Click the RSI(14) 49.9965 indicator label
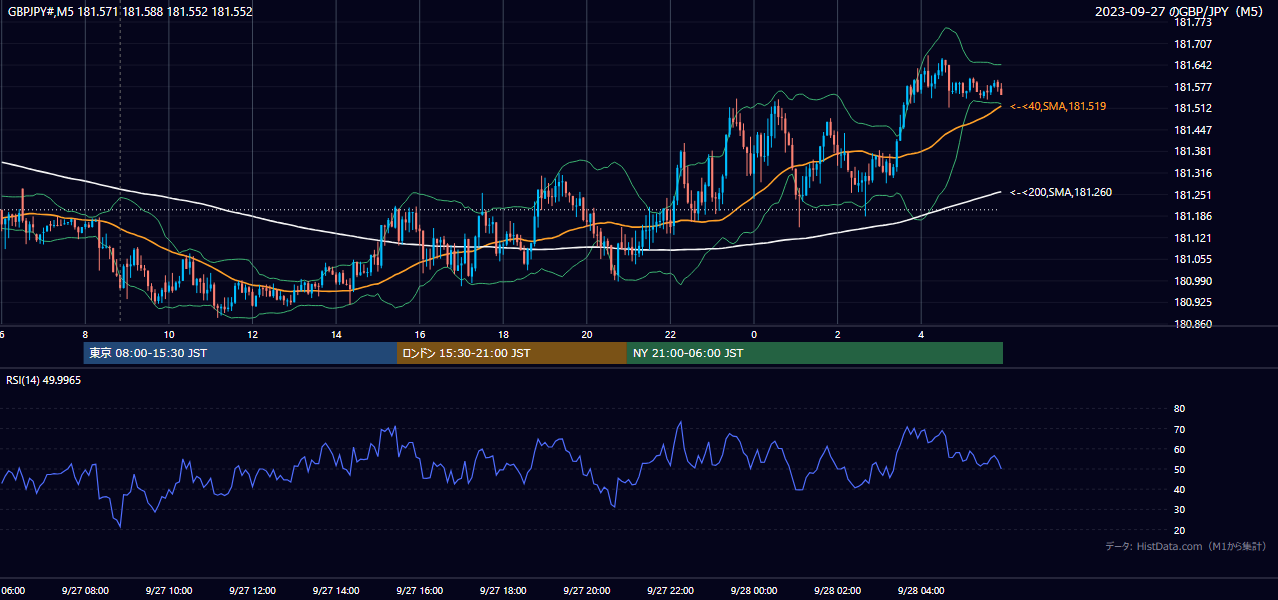Image resolution: width=1278 pixels, height=600 pixels. tap(44, 380)
